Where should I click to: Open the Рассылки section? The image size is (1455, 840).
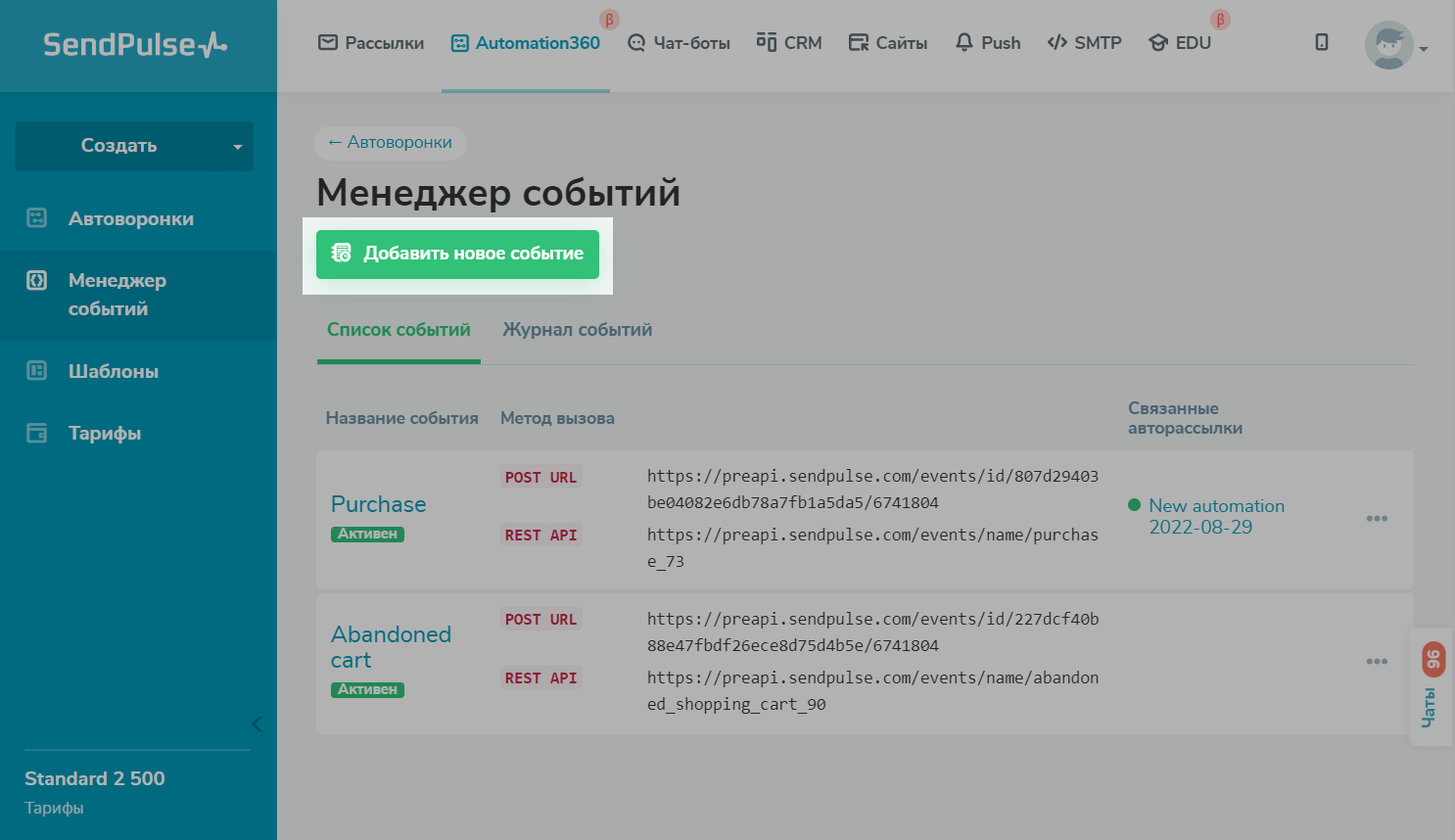(371, 43)
